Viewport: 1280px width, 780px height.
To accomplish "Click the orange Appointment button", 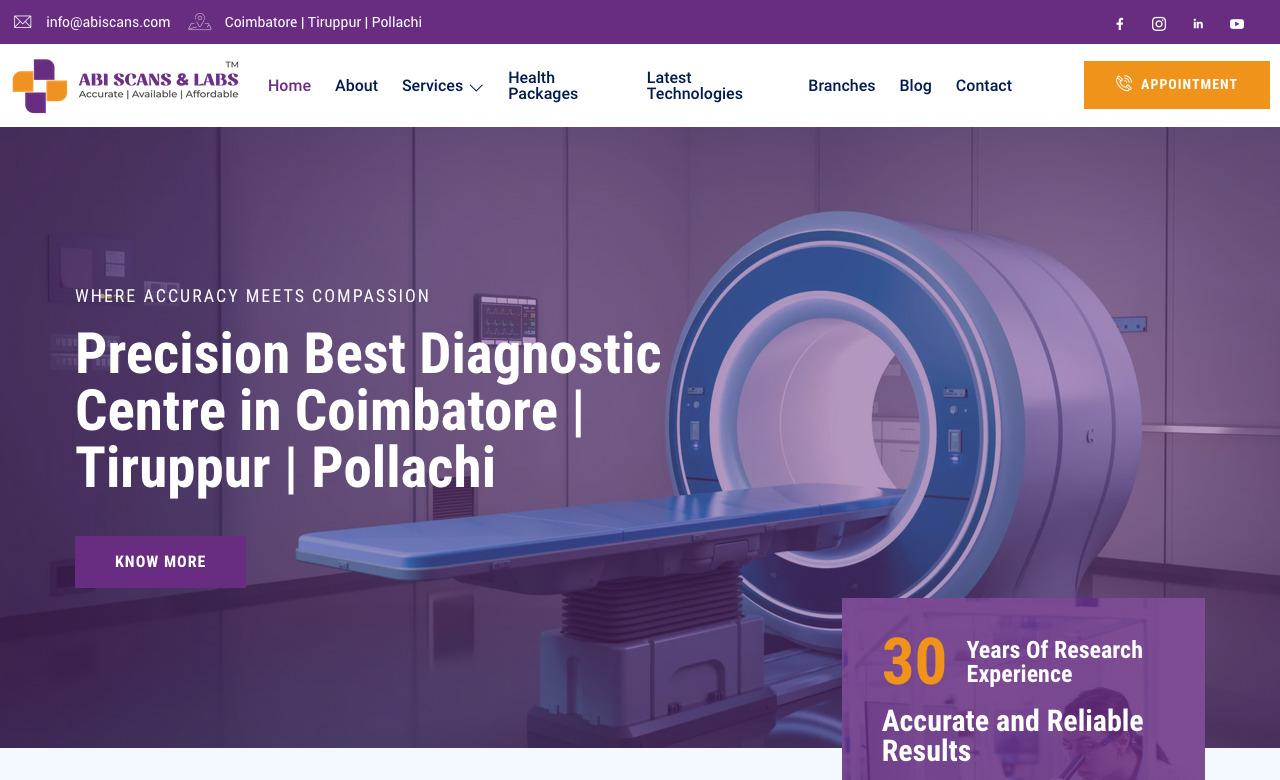I will [1177, 85].
